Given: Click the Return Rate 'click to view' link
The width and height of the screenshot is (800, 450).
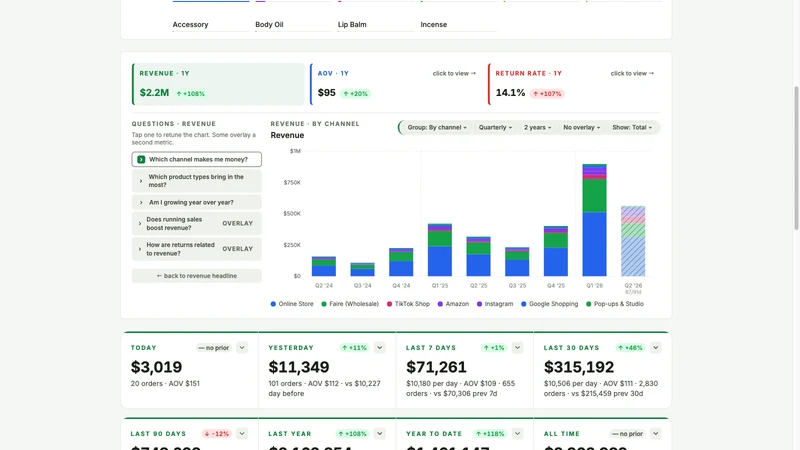Looking at the screenshot, I should point(632,73).
